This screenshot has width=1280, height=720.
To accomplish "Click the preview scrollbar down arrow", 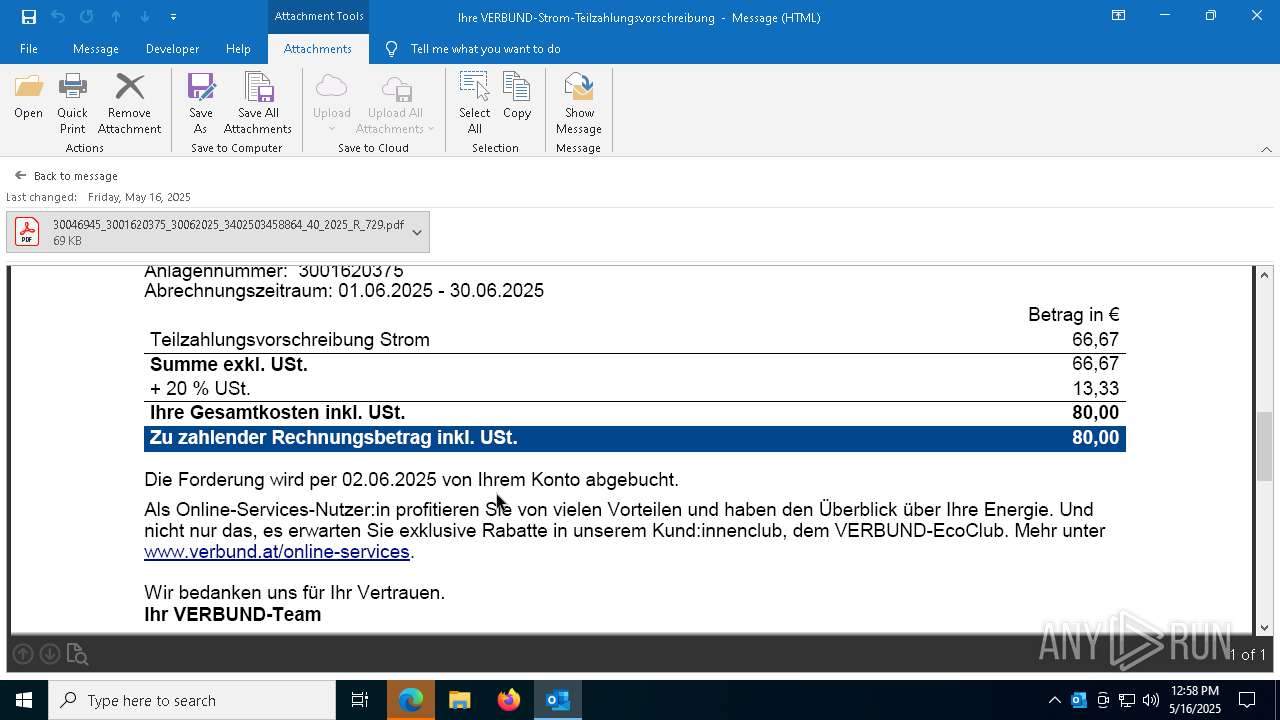I will click(1264, 627).
